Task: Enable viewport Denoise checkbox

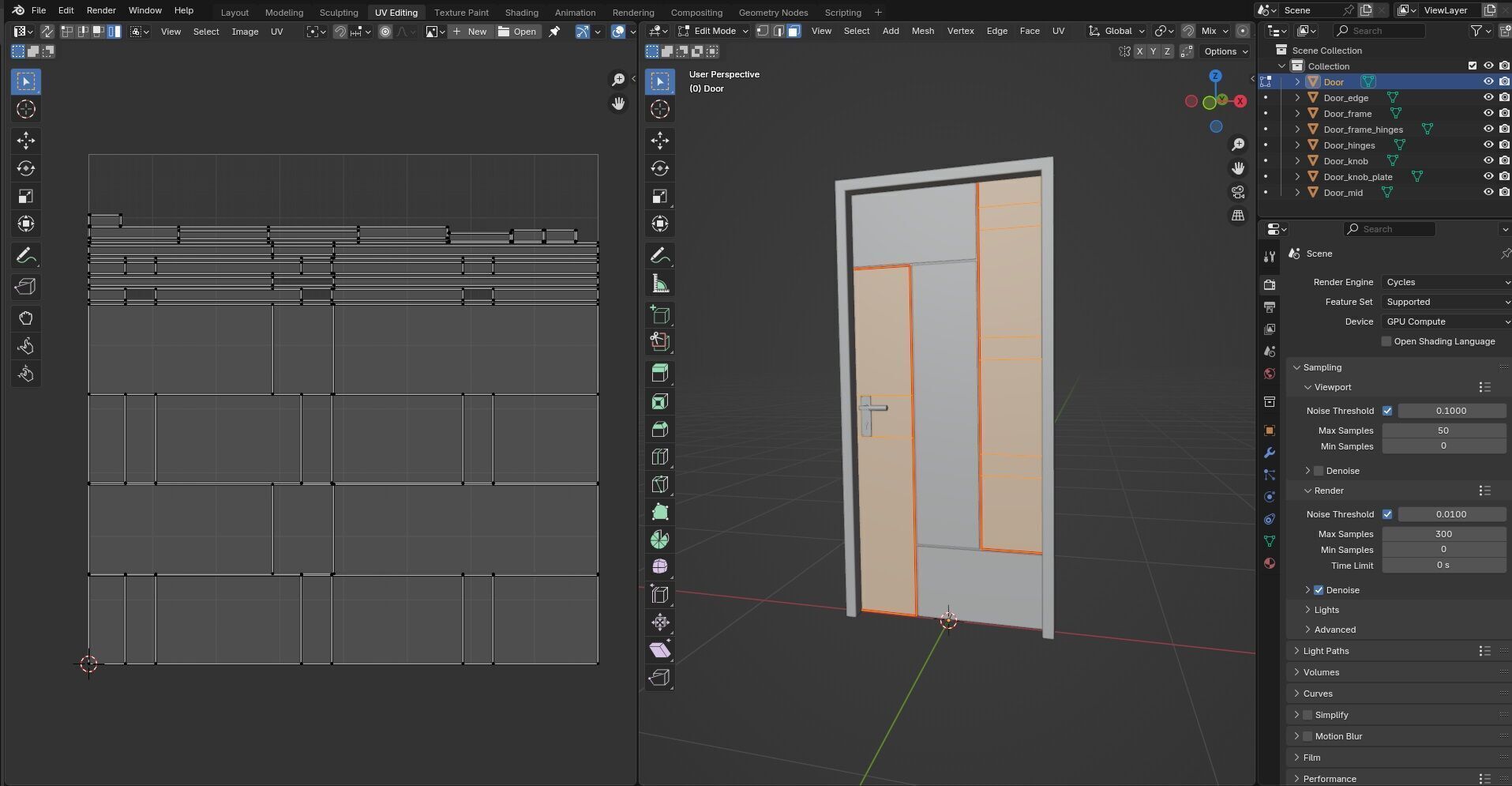Action: pos(1319,471)
